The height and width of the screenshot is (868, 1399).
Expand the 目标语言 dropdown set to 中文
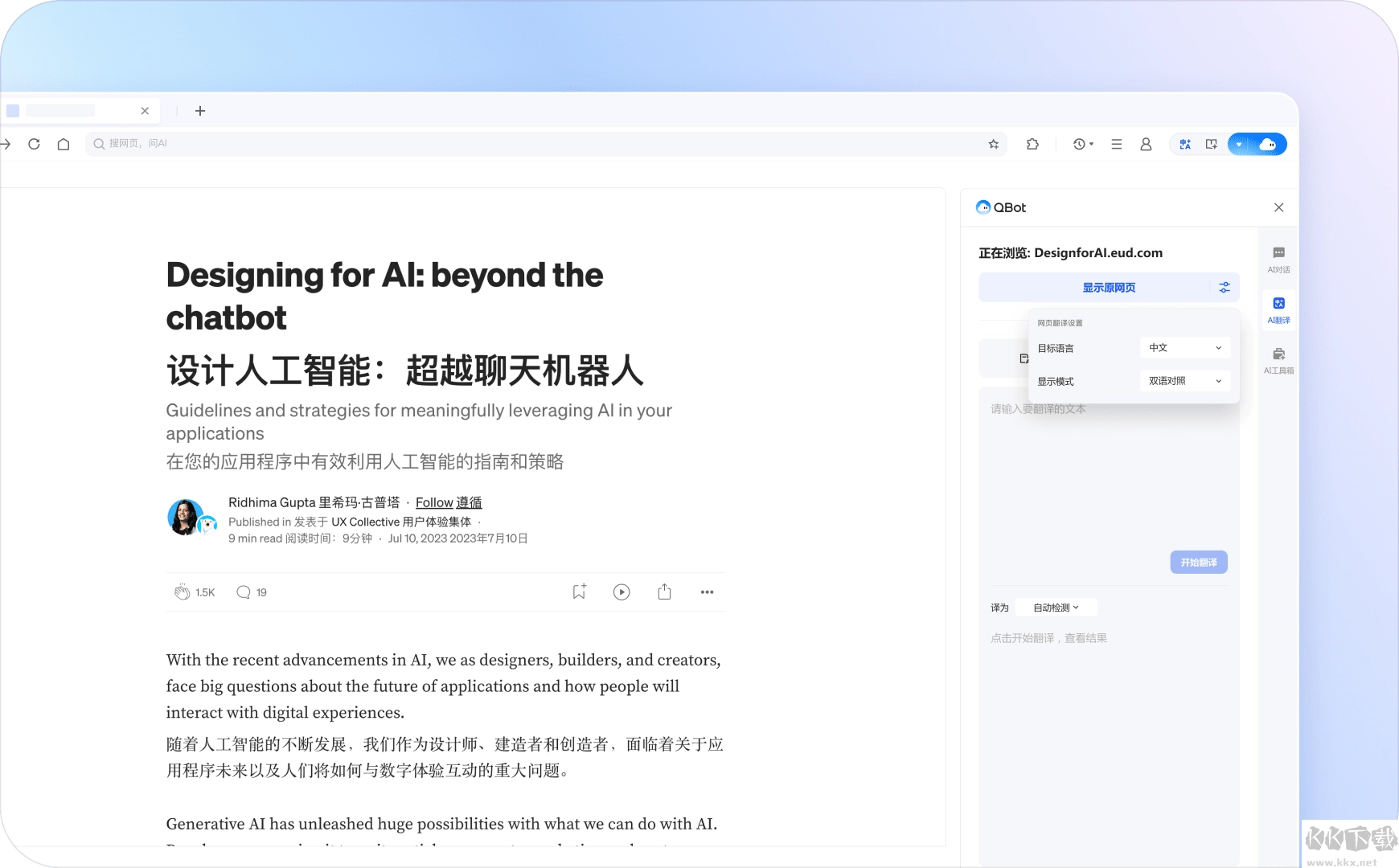click(1184, 348)
